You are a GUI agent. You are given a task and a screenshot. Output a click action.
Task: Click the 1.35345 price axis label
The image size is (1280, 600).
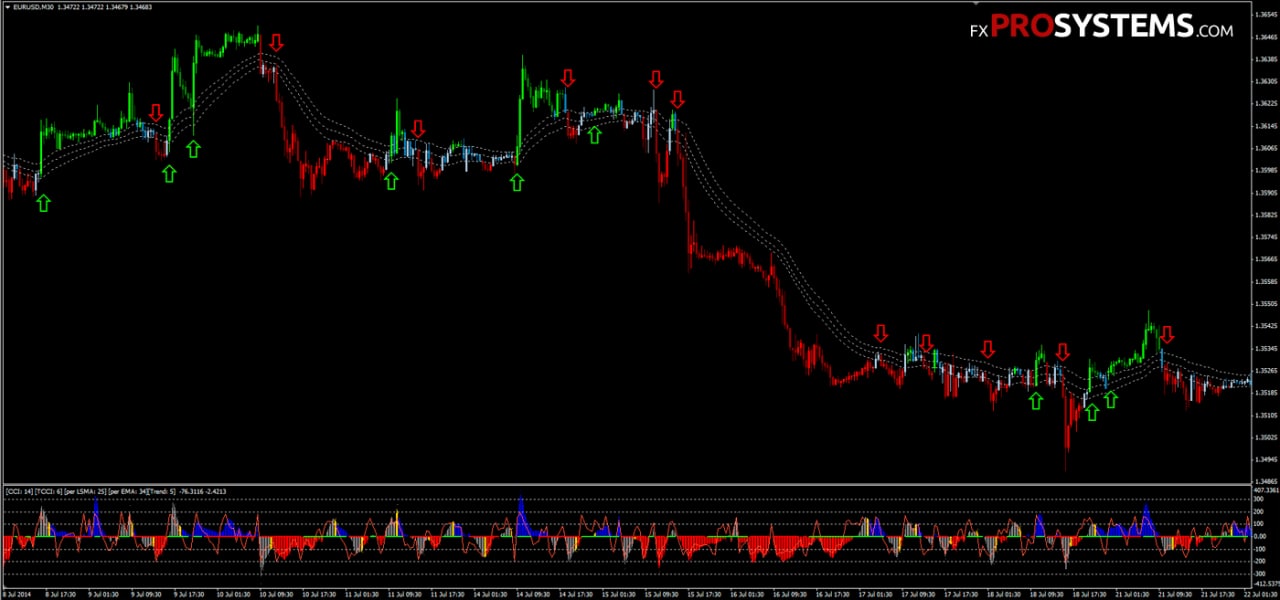tap(1265, 348)
